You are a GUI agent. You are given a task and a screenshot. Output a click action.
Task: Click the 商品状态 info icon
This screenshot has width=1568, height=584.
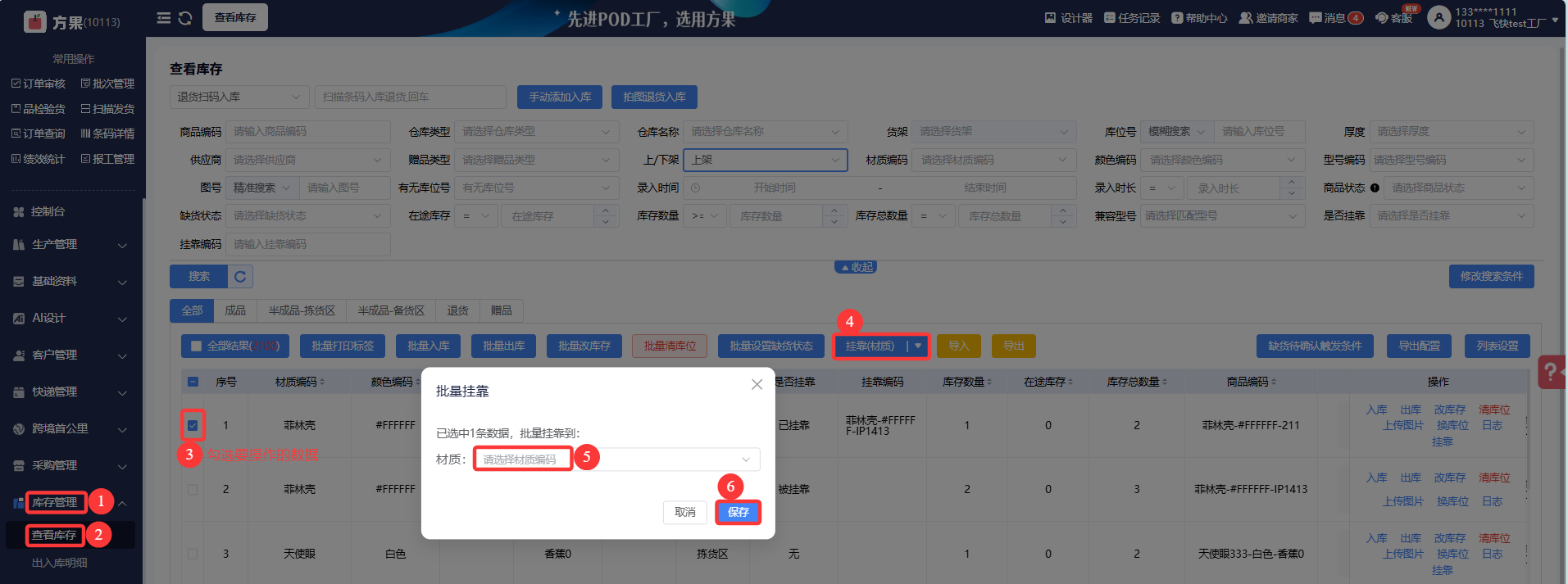point(1375,188)
